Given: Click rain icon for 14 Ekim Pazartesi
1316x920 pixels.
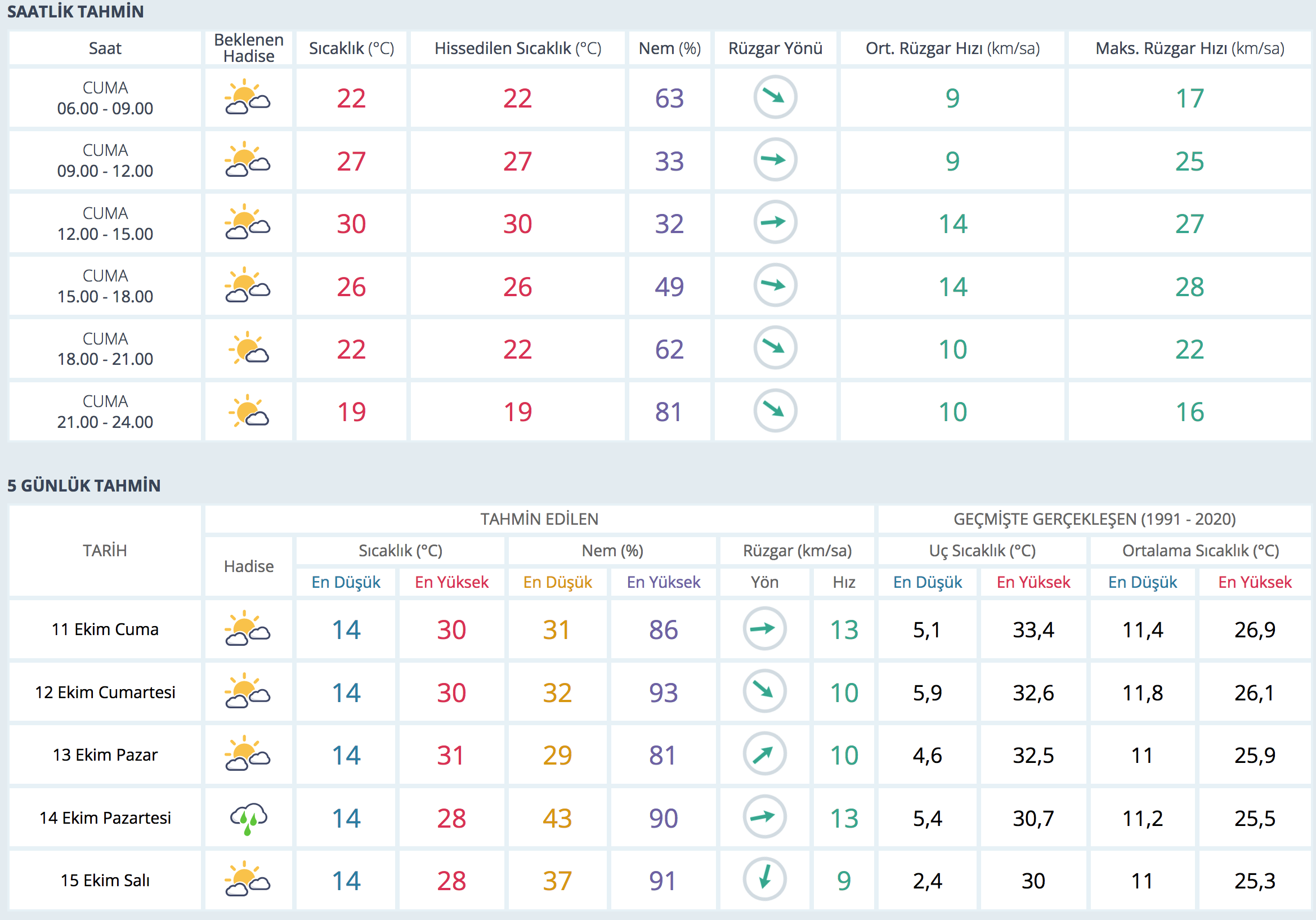Looking at the screenshot, I should pos(248,818).
